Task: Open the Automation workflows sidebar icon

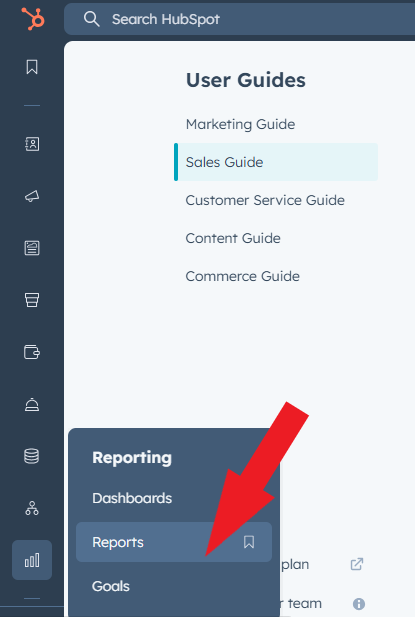Action: tap(32, 508)
